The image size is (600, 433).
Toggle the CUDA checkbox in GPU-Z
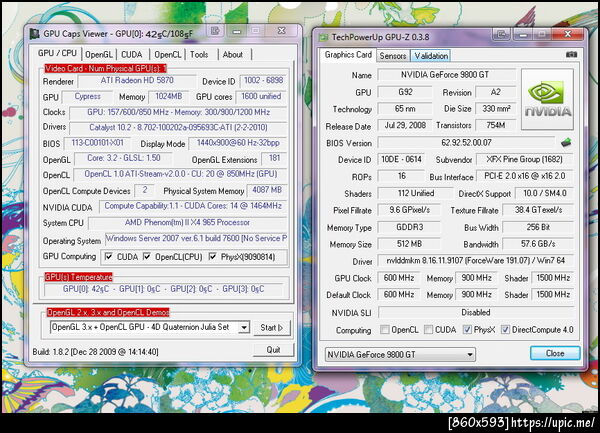[x=429, y=329]
